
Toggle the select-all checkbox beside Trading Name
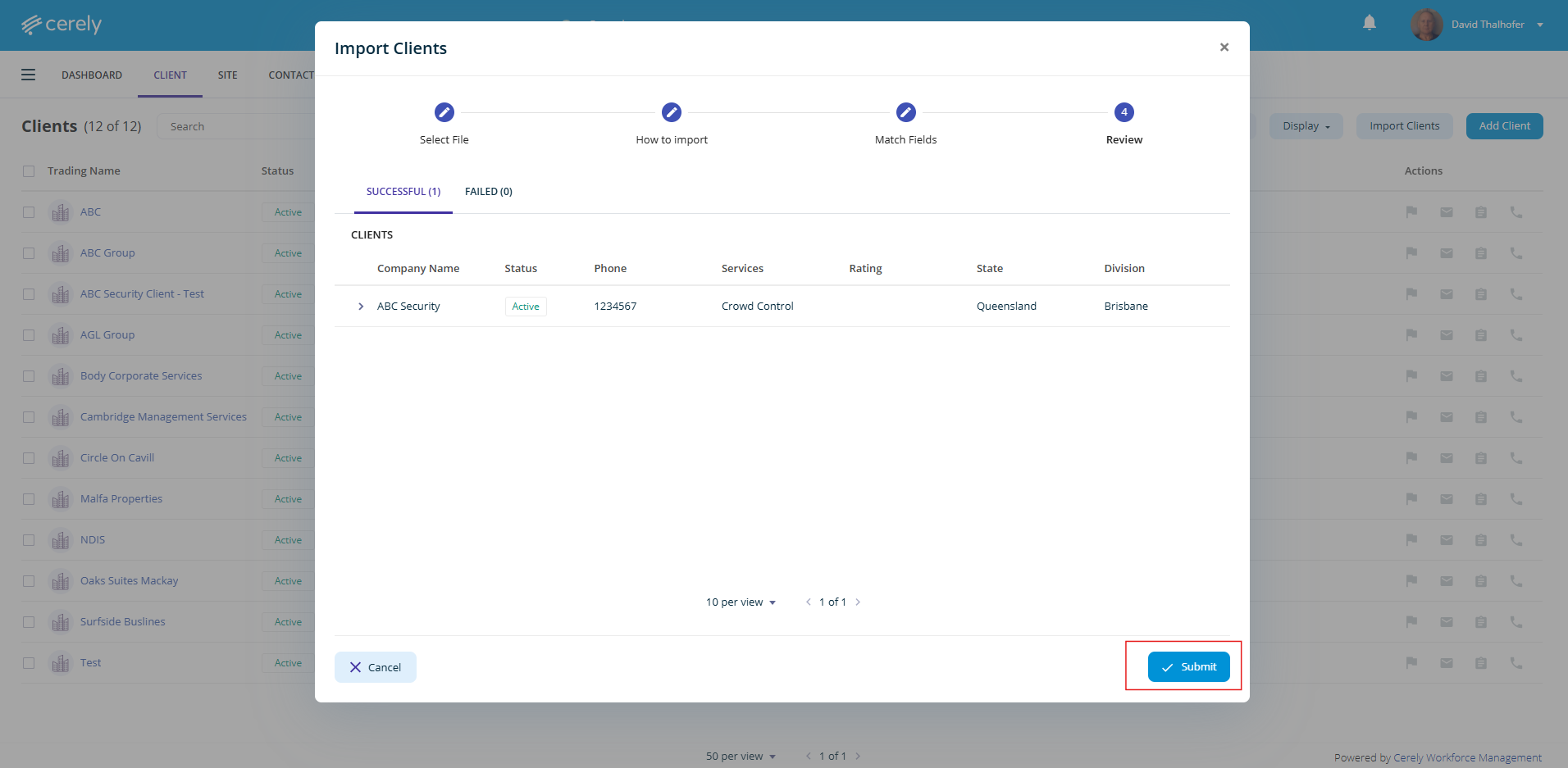tap(29, 171)
